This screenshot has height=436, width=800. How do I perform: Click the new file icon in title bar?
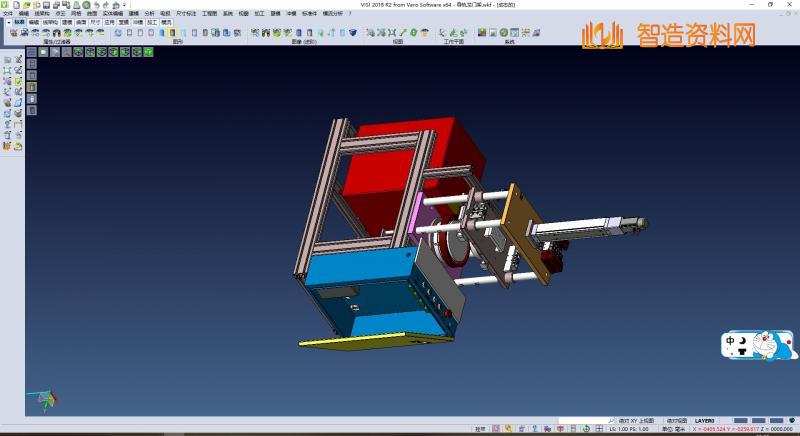(x=17, y=5)
